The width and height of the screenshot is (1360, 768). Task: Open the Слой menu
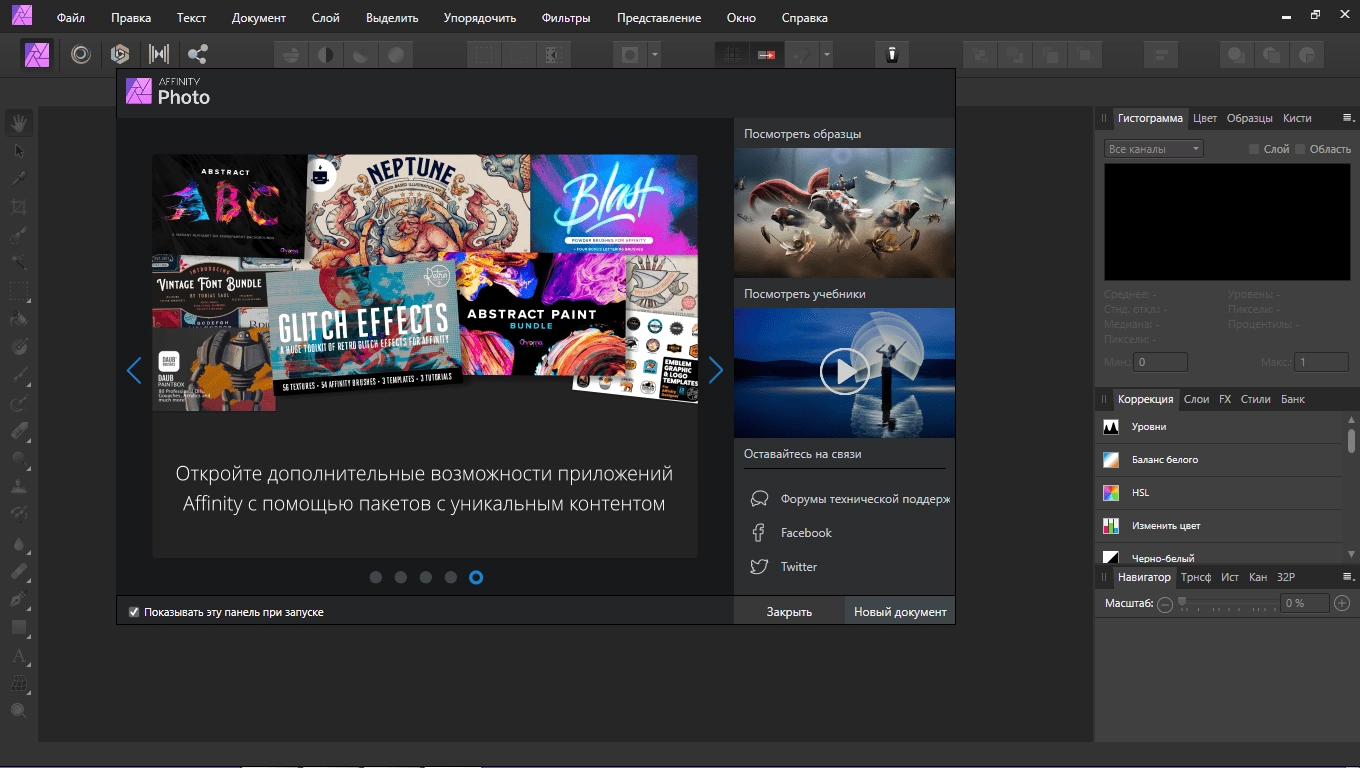click(325, 18)
